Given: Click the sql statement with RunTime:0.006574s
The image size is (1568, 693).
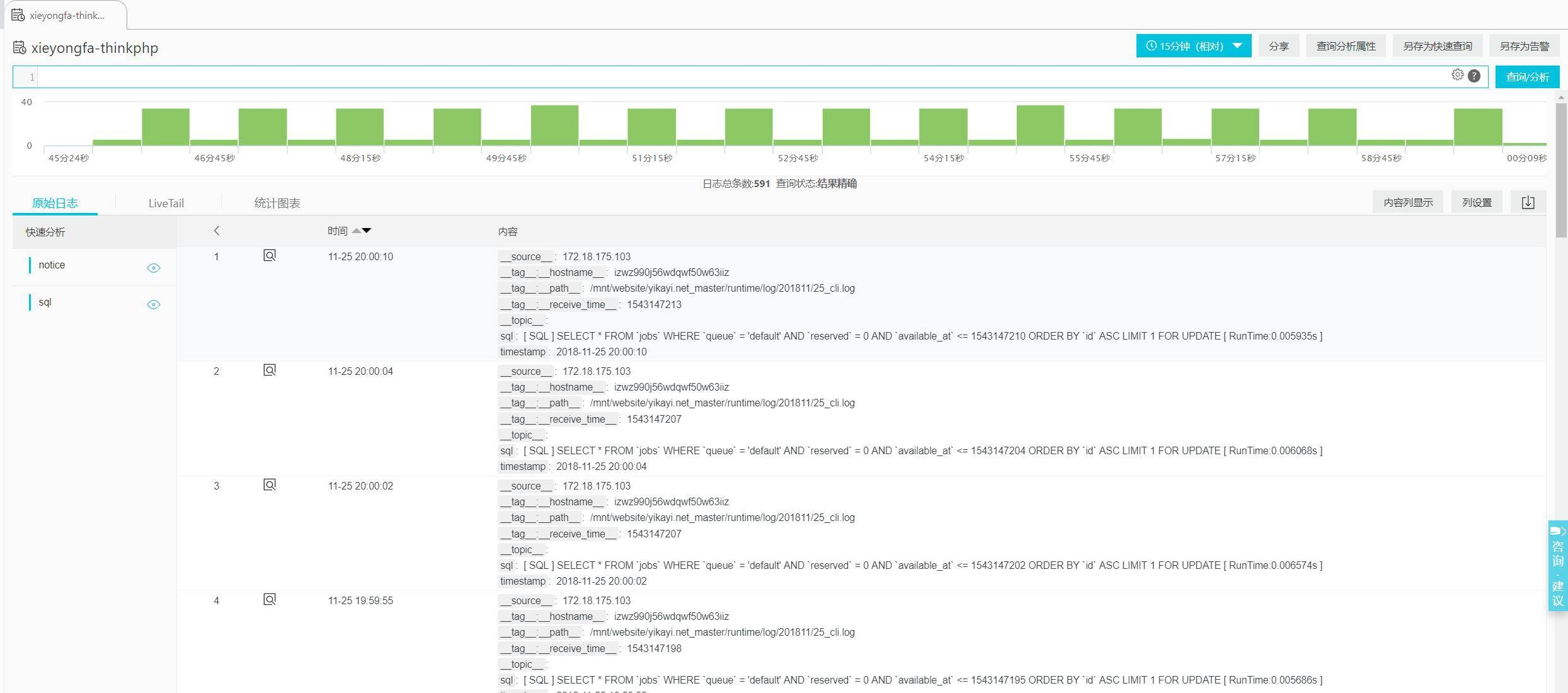Looking at the screenshot, I should (x=922, y=565).
